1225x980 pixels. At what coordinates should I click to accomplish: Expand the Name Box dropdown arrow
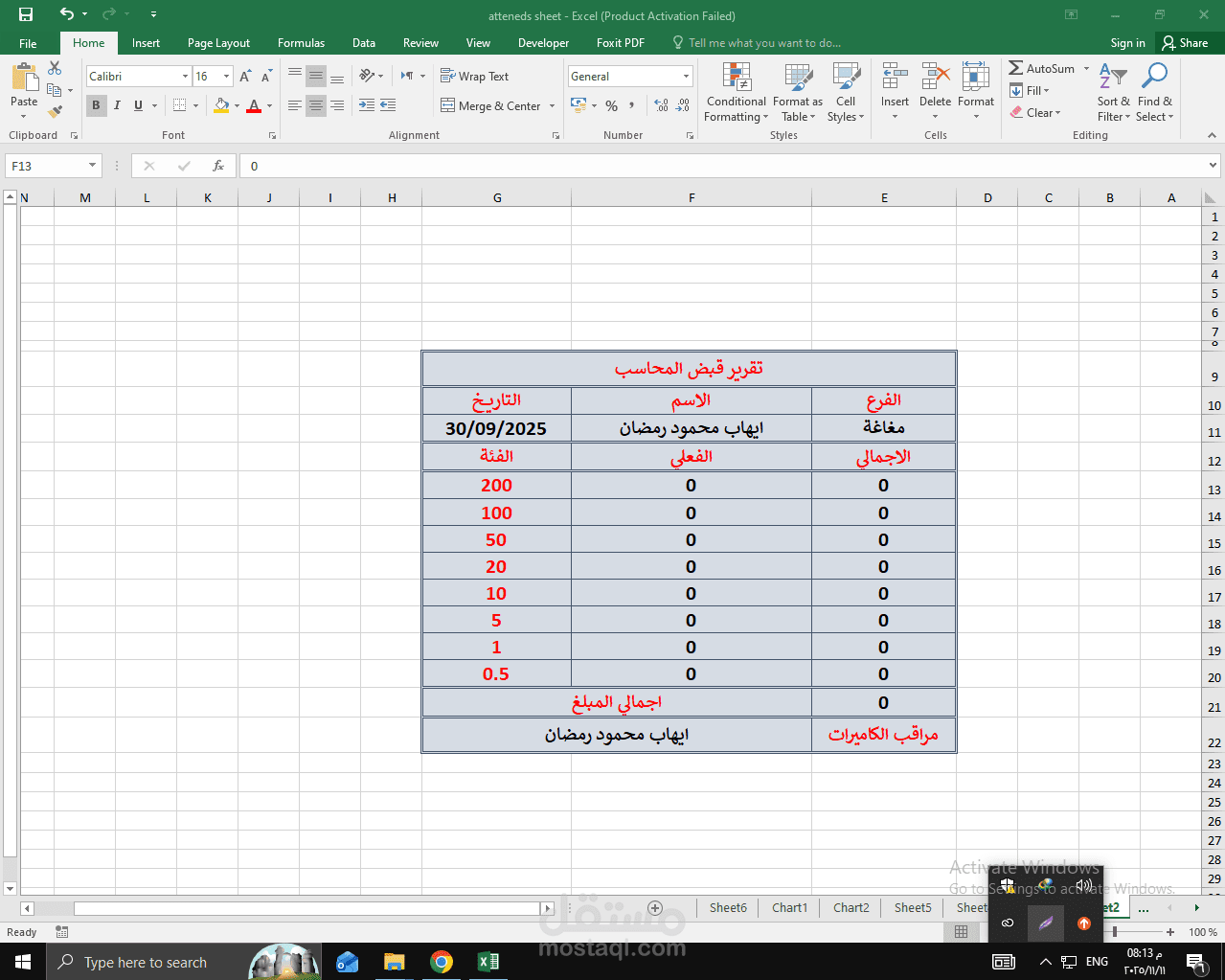92,166
